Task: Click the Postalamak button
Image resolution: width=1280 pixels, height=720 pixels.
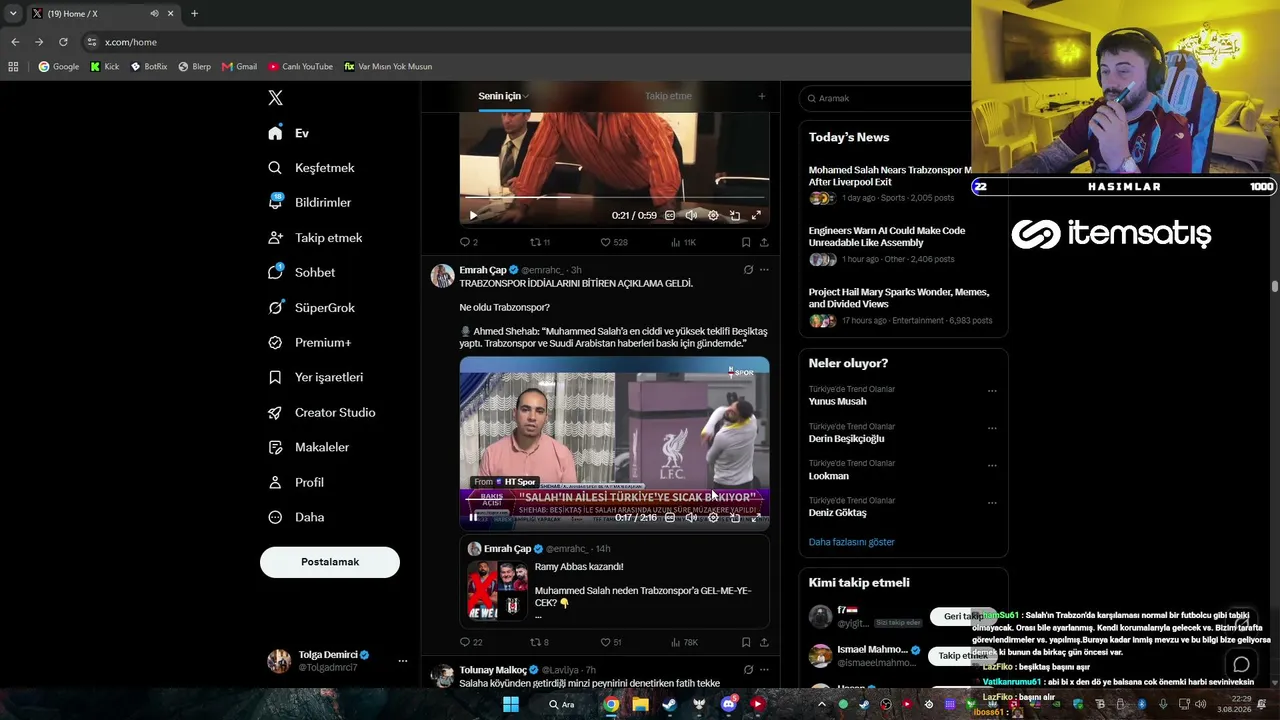Action: coord(330,562)
